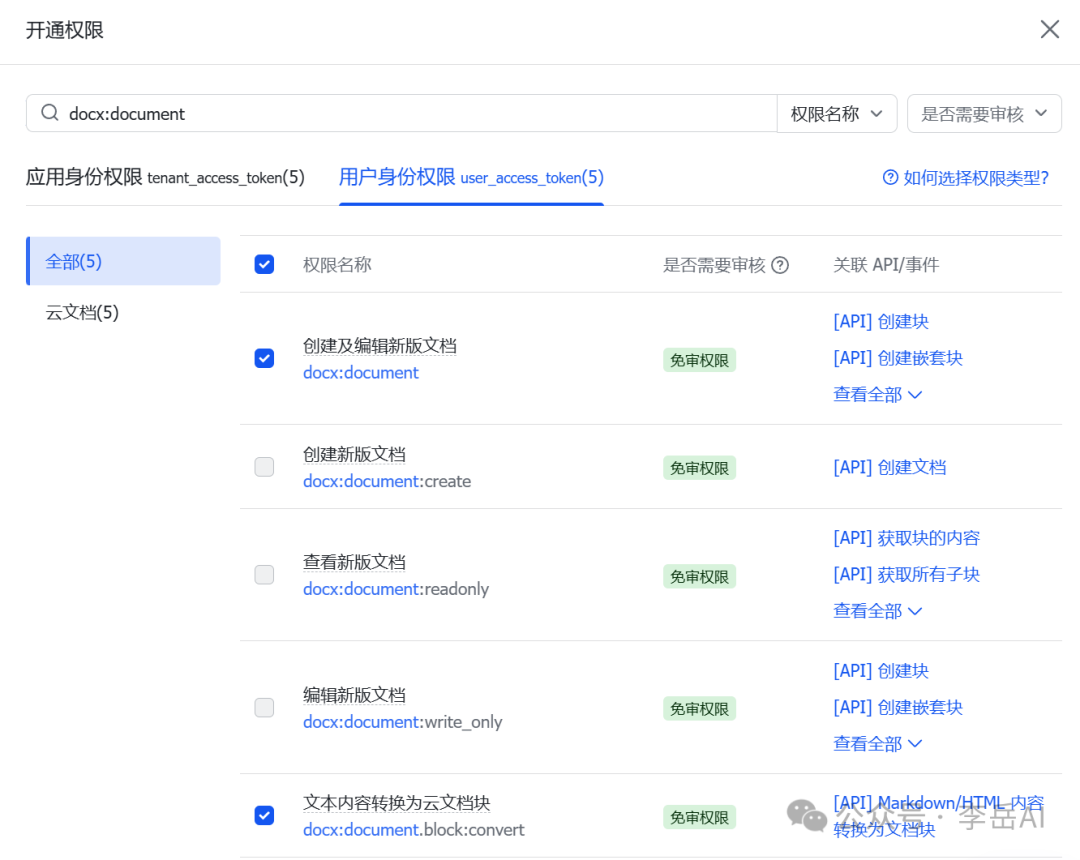
Task: Toggle the select-all checkbox in header
Action: pyautogui.click(x=264, y=265)
